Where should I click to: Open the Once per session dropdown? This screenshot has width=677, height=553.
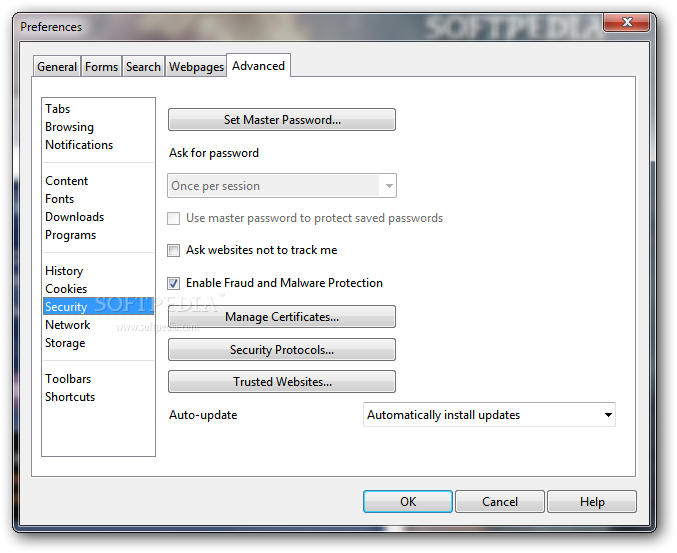(x=282, y=186)
